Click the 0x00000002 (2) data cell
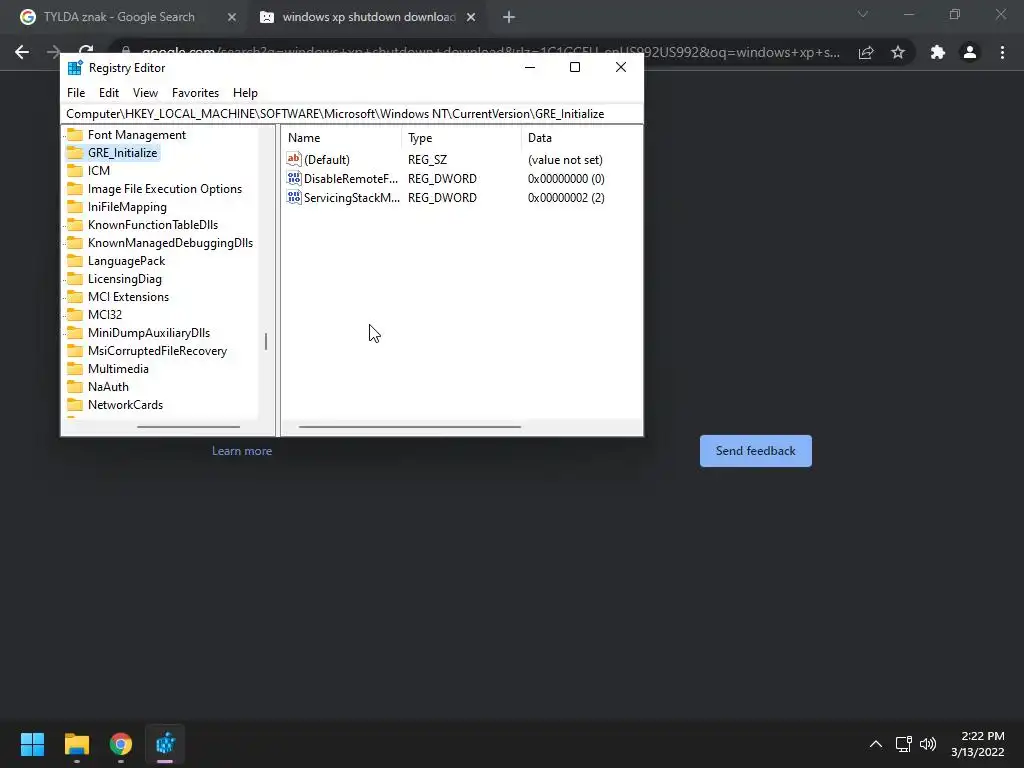This screenshot has height=768, width=1024. pos(566,197)
